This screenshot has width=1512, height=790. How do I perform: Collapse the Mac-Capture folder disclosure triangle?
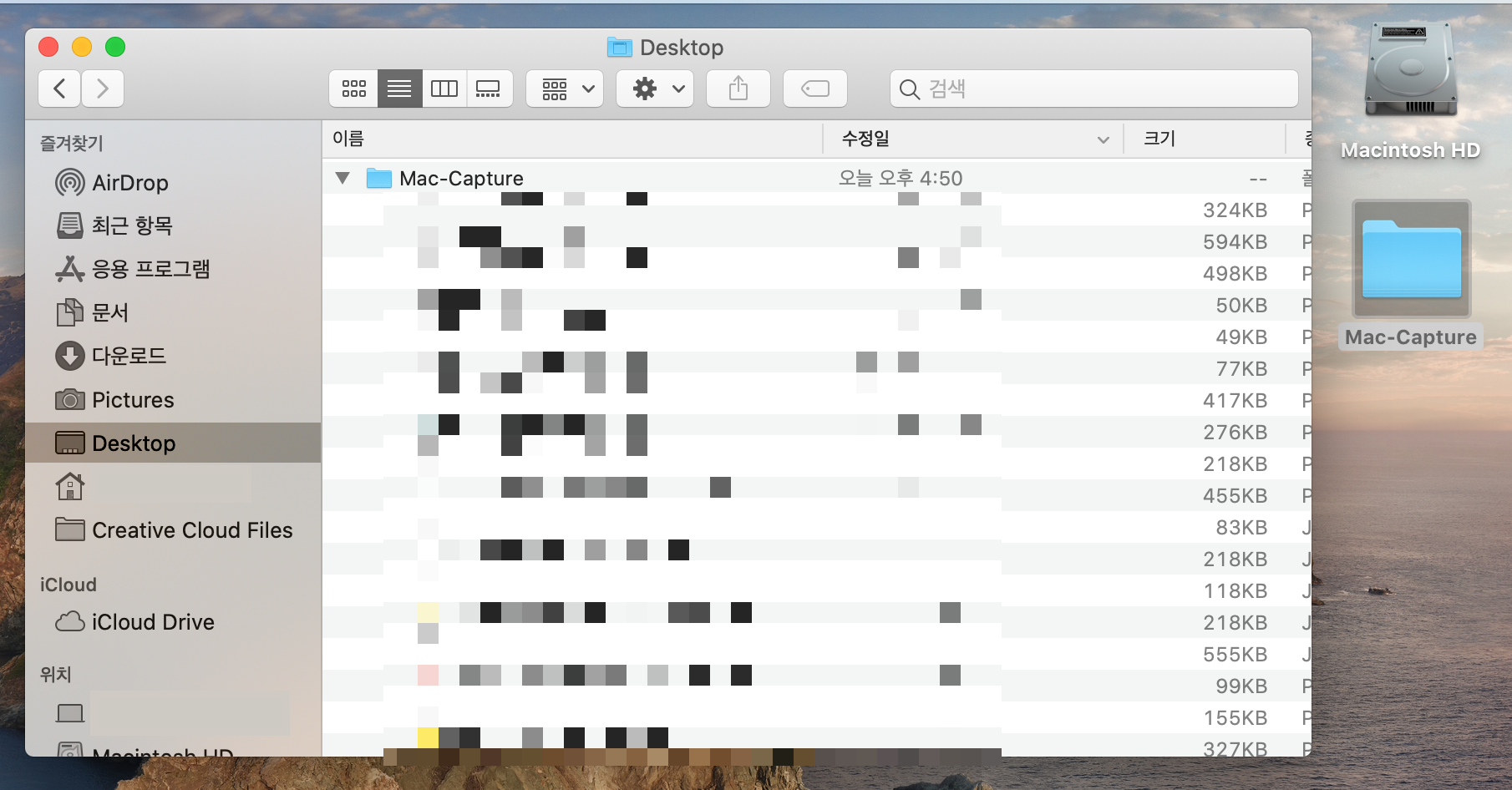point(342,178)
